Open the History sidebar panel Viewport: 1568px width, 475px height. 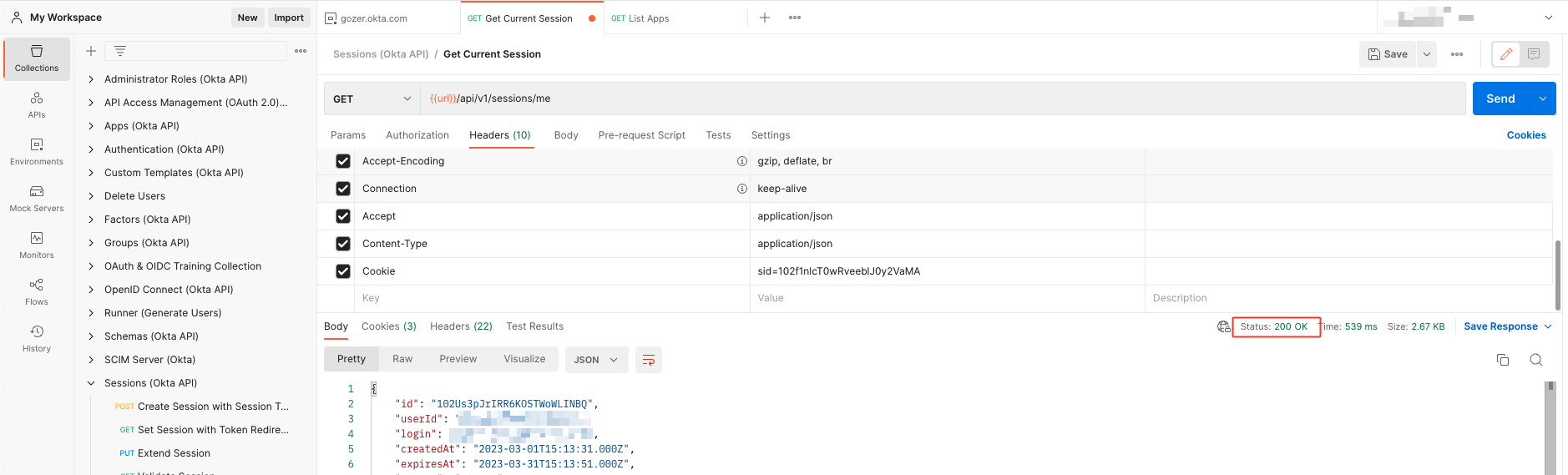(37, 339)
